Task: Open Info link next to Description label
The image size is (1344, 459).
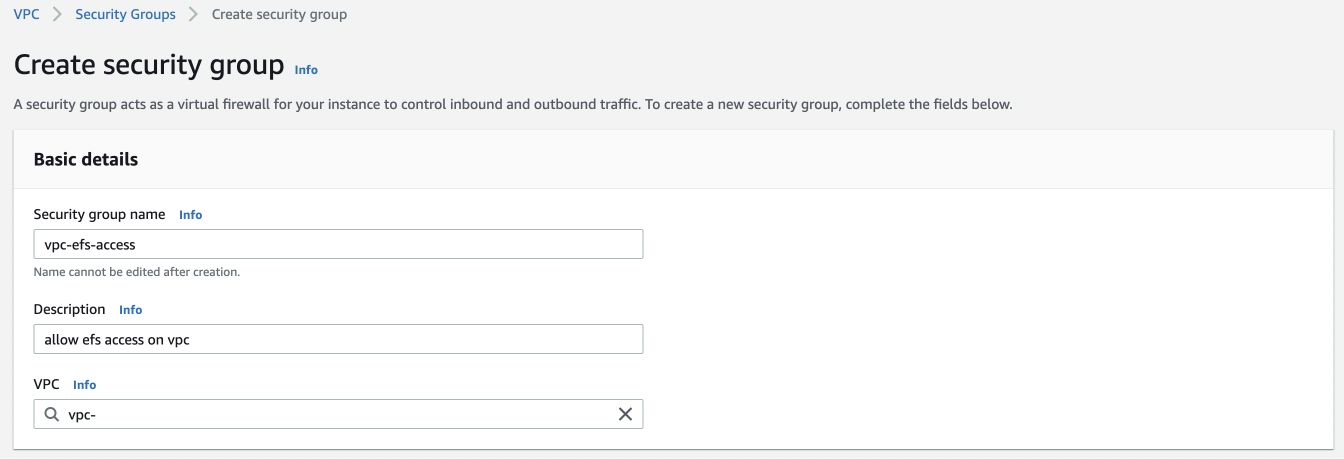Action: 130,310
